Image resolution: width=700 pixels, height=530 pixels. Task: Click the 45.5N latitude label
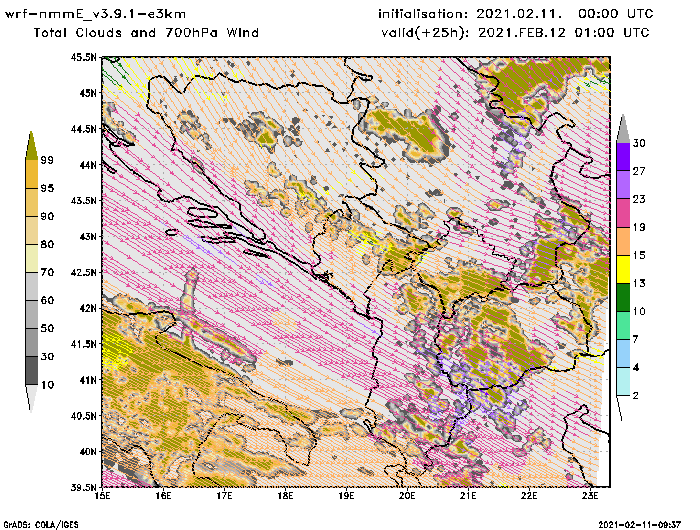(x=83, y=57)
